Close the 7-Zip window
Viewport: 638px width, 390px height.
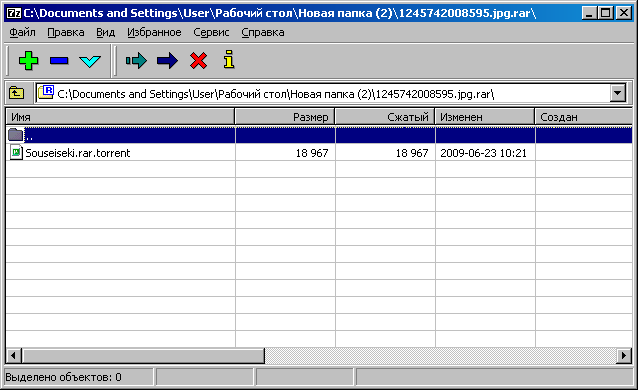(x=624, y=13)
